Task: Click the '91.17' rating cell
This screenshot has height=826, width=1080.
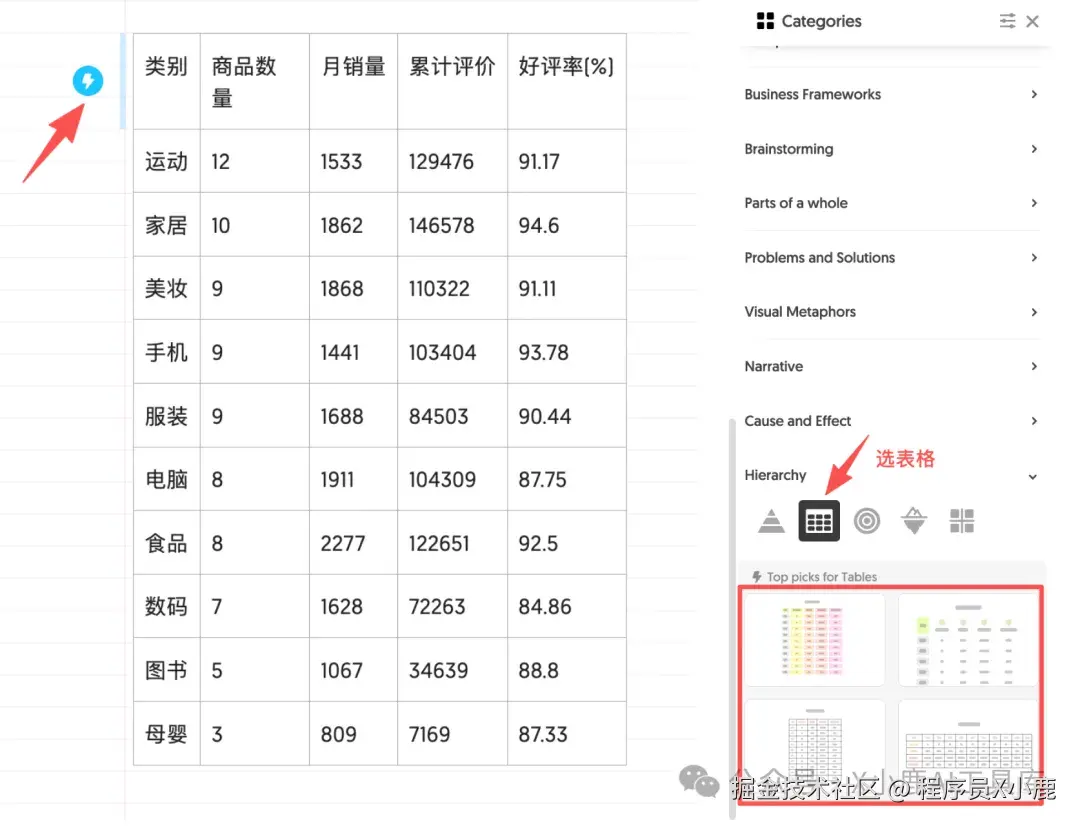Action: point(567,161)
